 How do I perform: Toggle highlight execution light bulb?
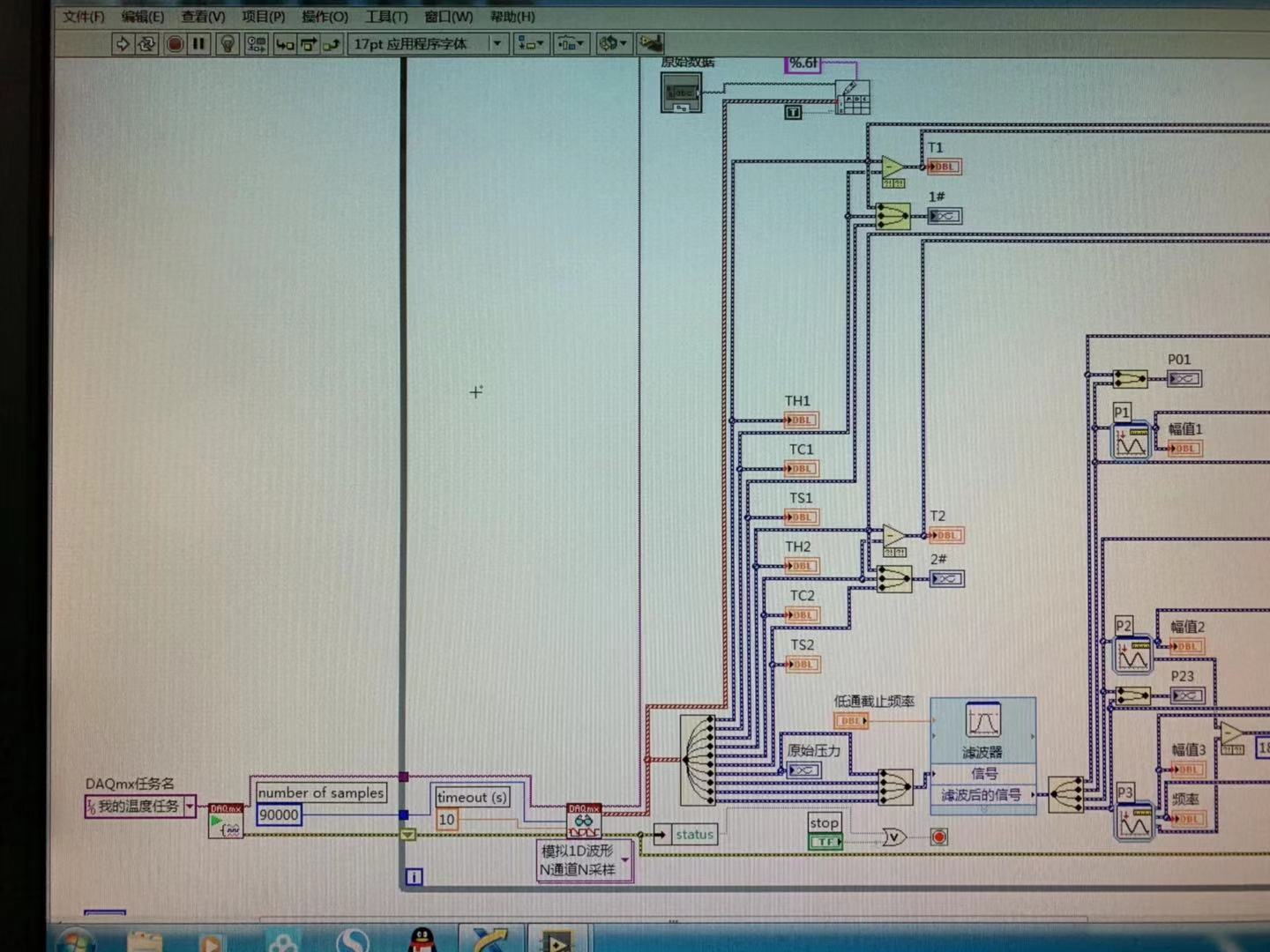pyautogui.click(x=228, y=43)
